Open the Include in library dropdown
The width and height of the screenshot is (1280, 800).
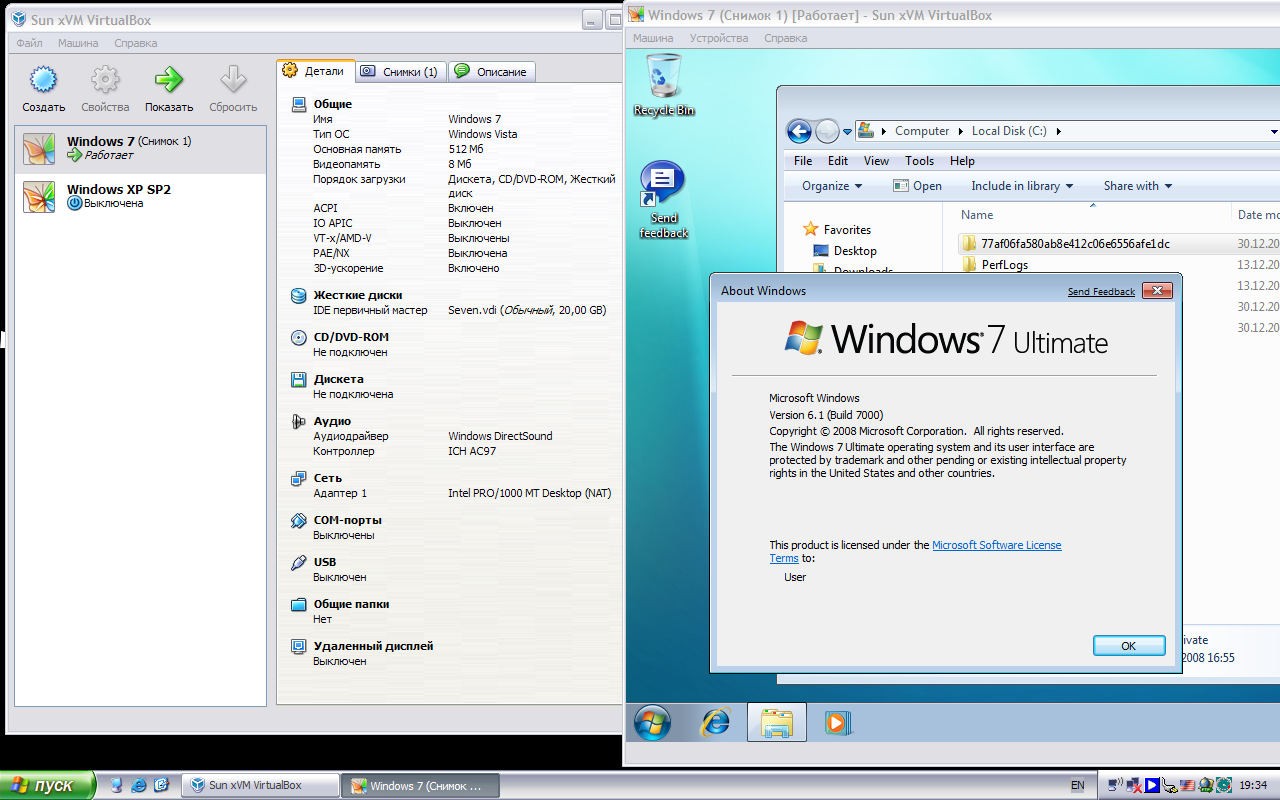tap(1022, 186)
